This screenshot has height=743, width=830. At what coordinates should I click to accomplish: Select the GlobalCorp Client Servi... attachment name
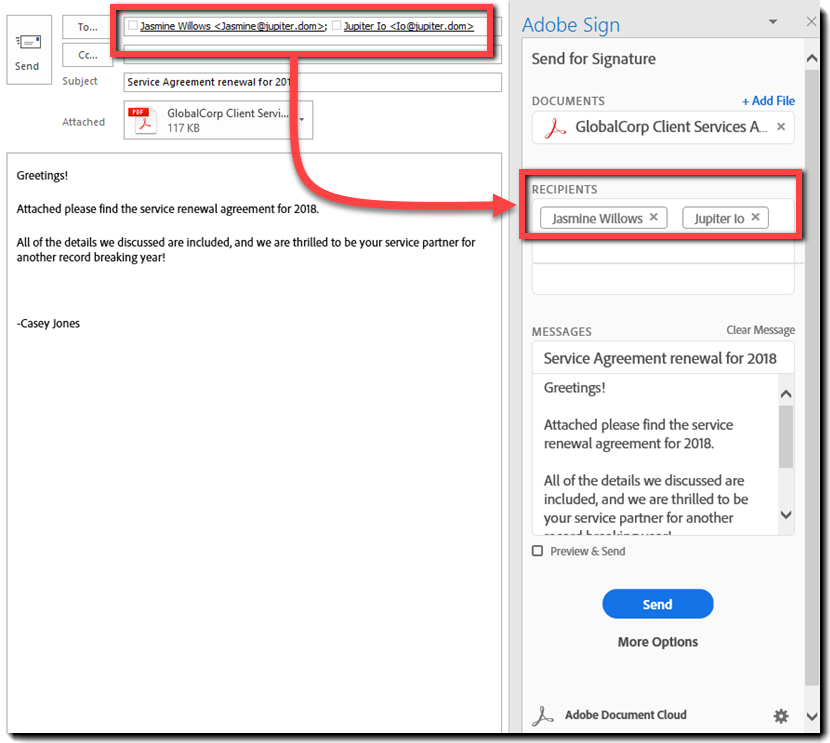pyautogui.click(x=228, y=113)
